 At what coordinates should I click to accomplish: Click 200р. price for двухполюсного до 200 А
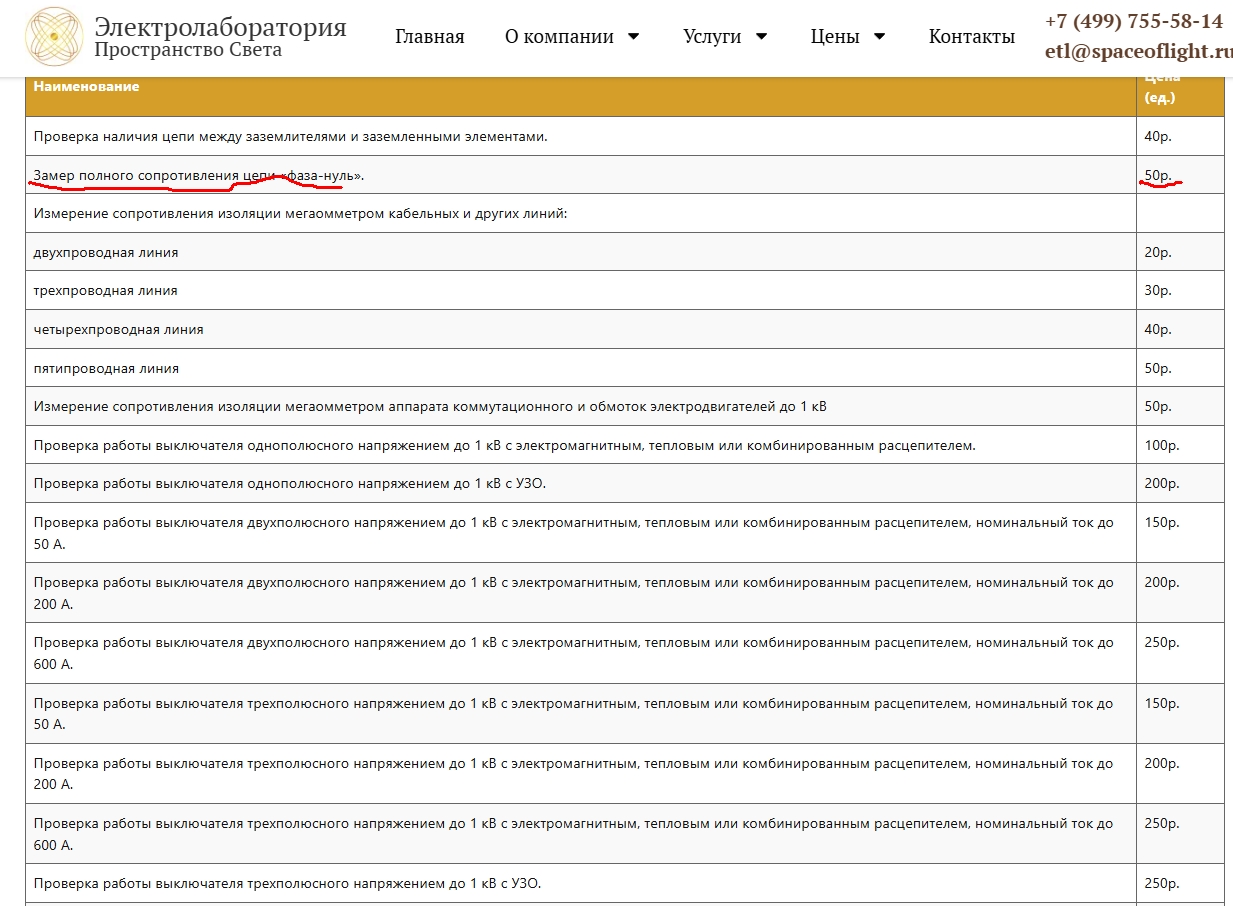1162,583
